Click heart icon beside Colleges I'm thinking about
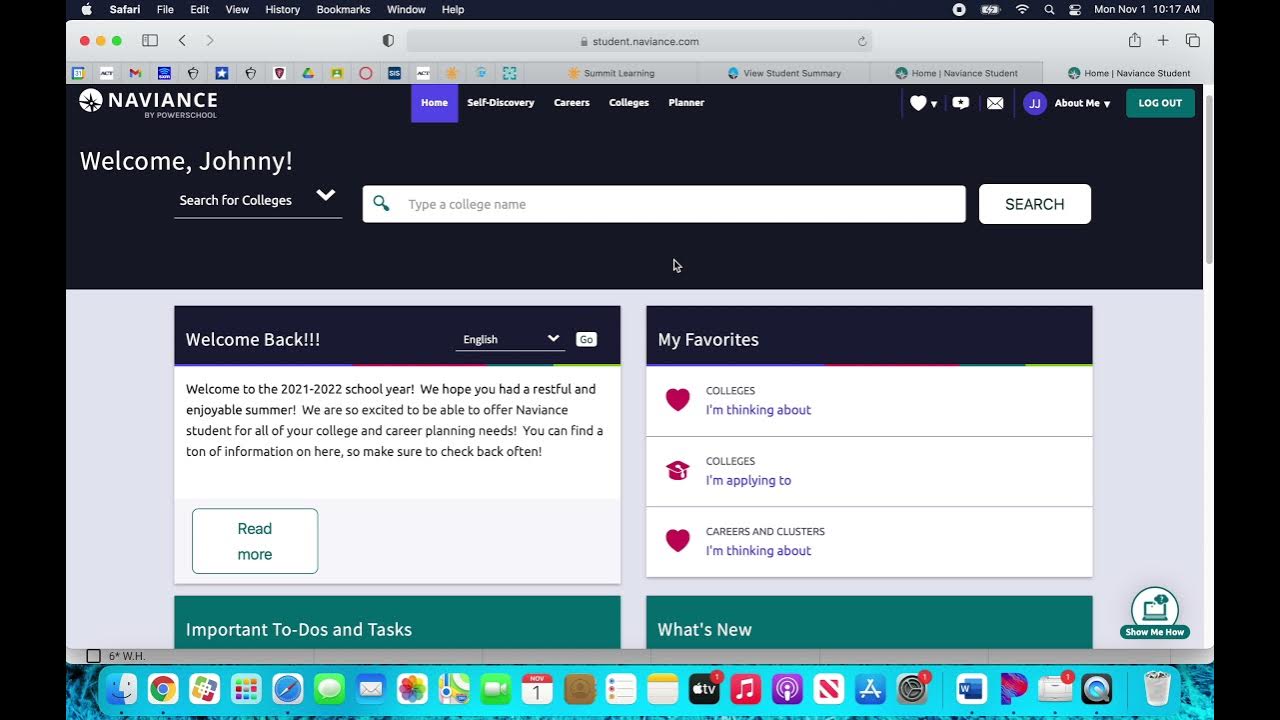Image resolution: width=1280 pixels, height=720 pixels. [x=678, y=400]
